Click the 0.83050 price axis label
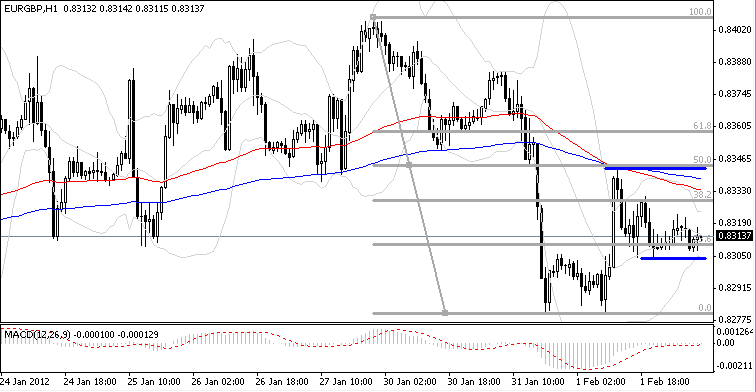Screen dimensions: 756x392 [x=734, y=256]
